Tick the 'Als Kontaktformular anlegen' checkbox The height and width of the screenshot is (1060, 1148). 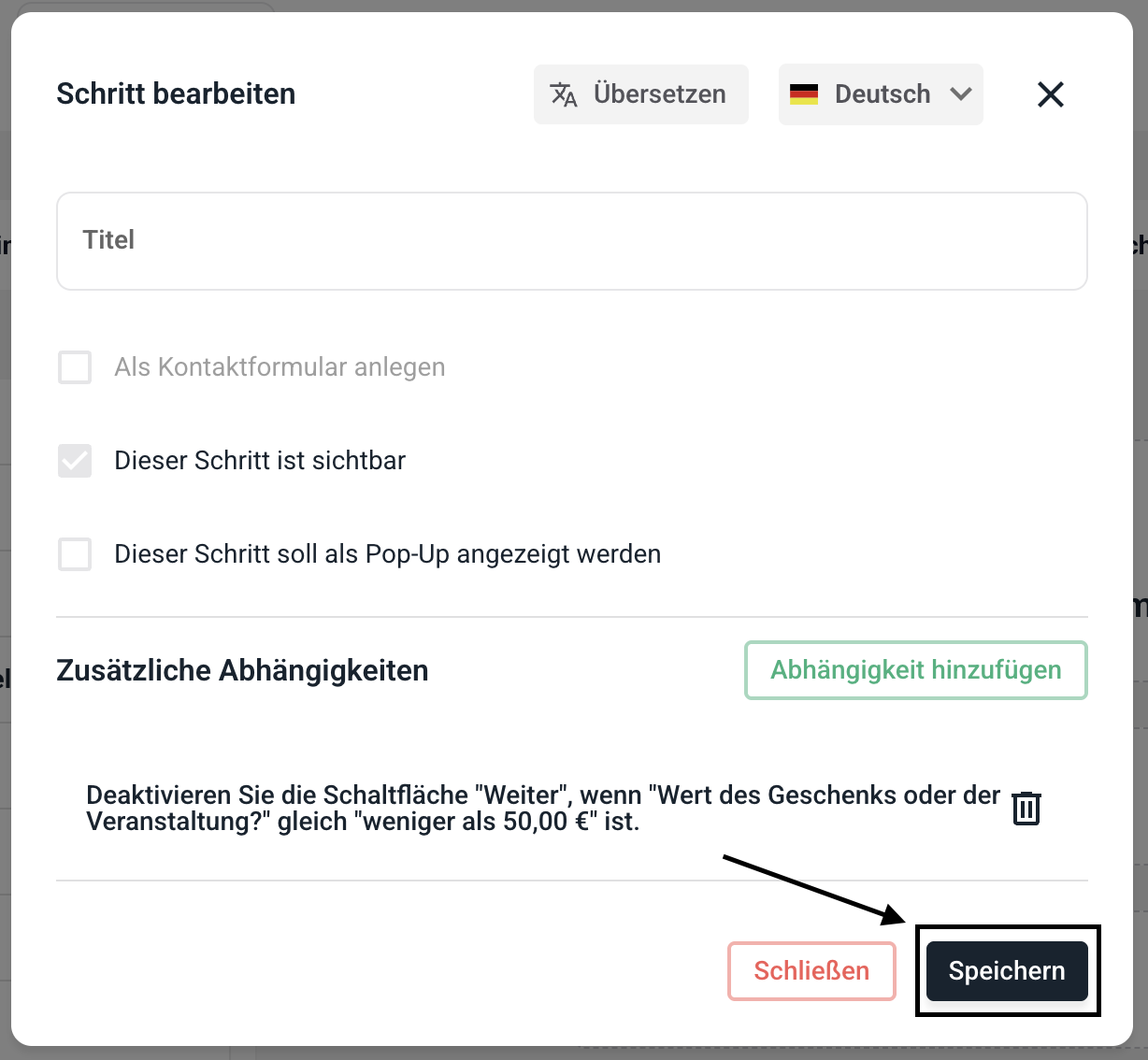pyautogui.click(x=75, y=367)
